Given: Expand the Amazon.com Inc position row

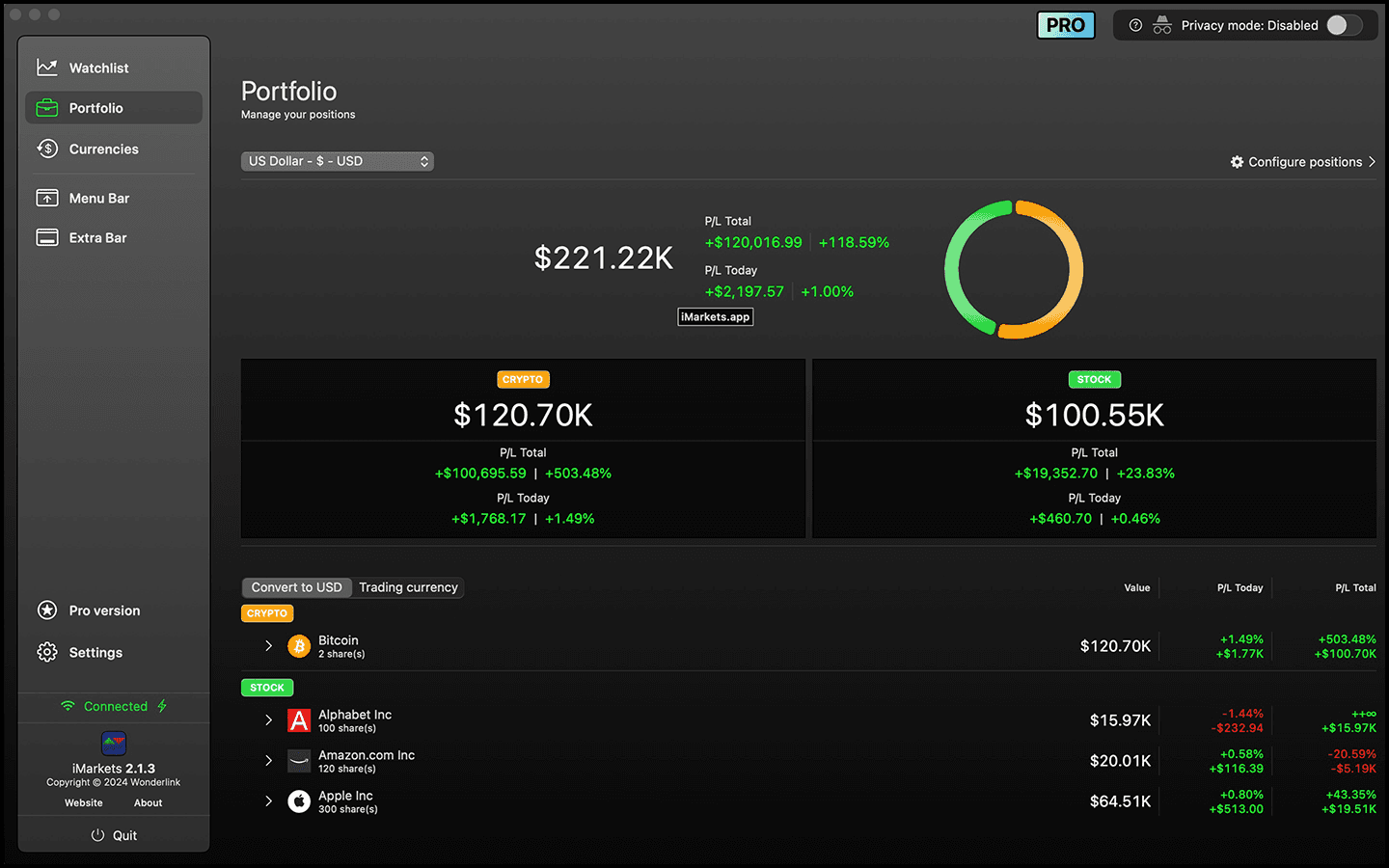Looking at the screenshot, I should point(268,761).
